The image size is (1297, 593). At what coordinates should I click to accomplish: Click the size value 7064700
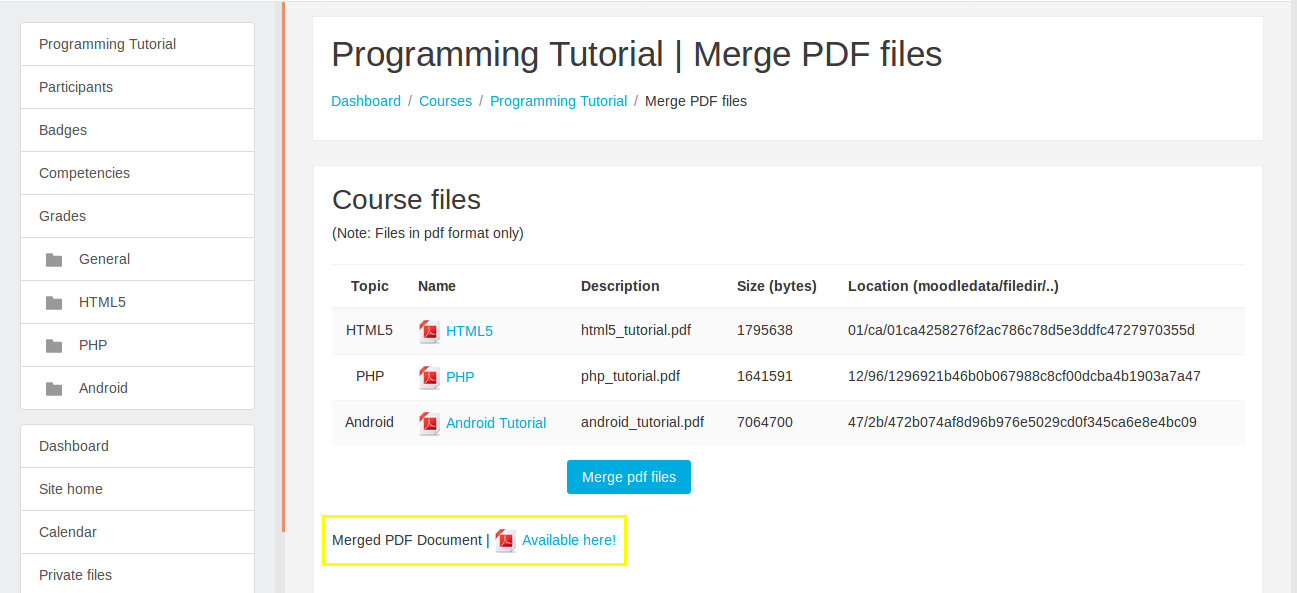click(x=765, y=422)
